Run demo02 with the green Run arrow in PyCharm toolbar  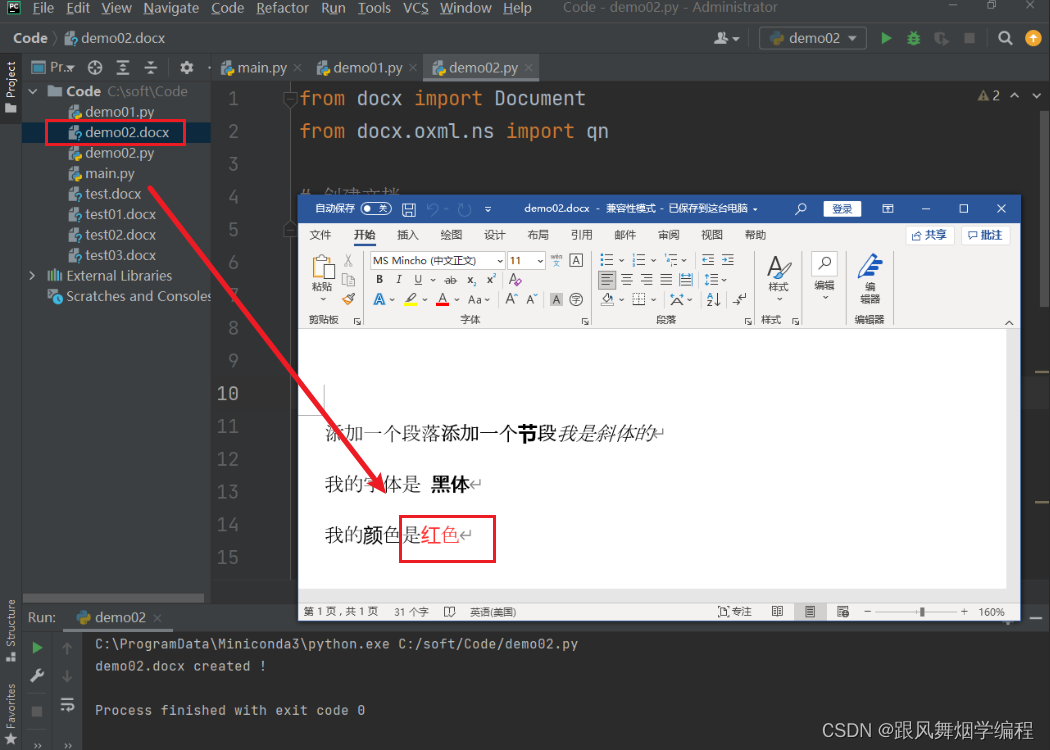click(886, 38)
